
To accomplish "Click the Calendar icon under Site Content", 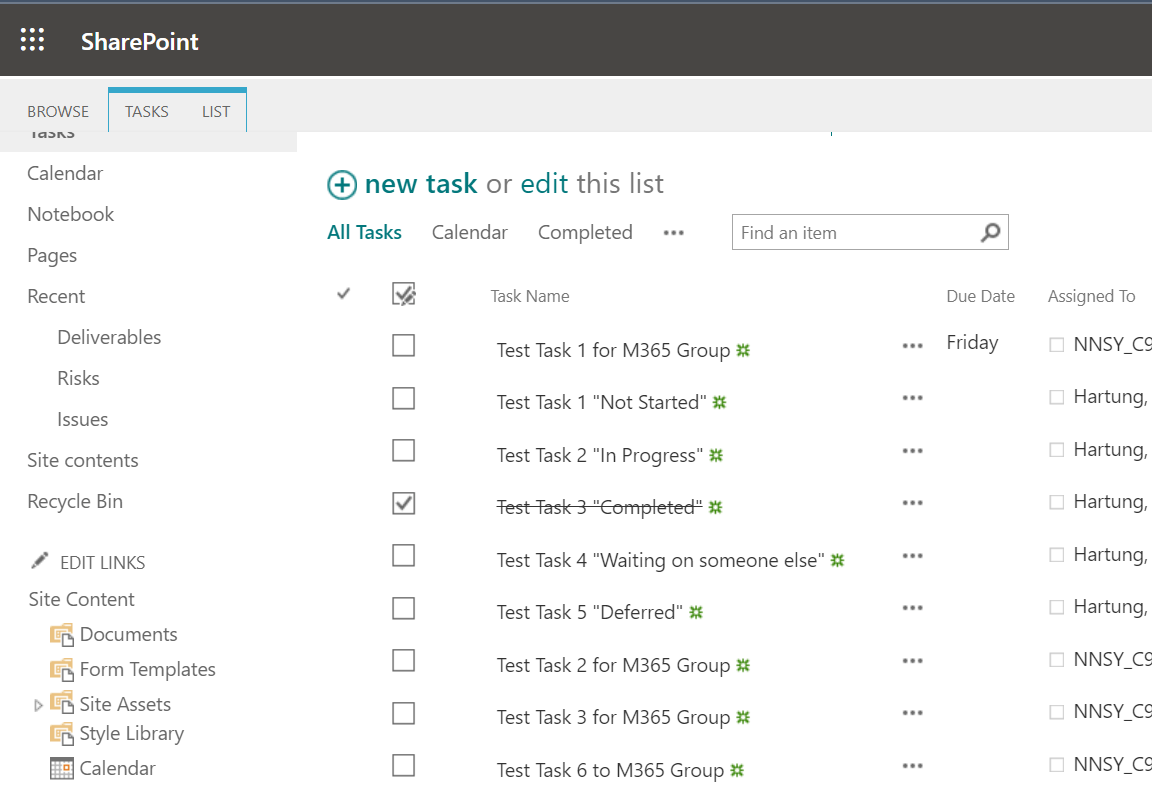I will (x=62, y=769).
